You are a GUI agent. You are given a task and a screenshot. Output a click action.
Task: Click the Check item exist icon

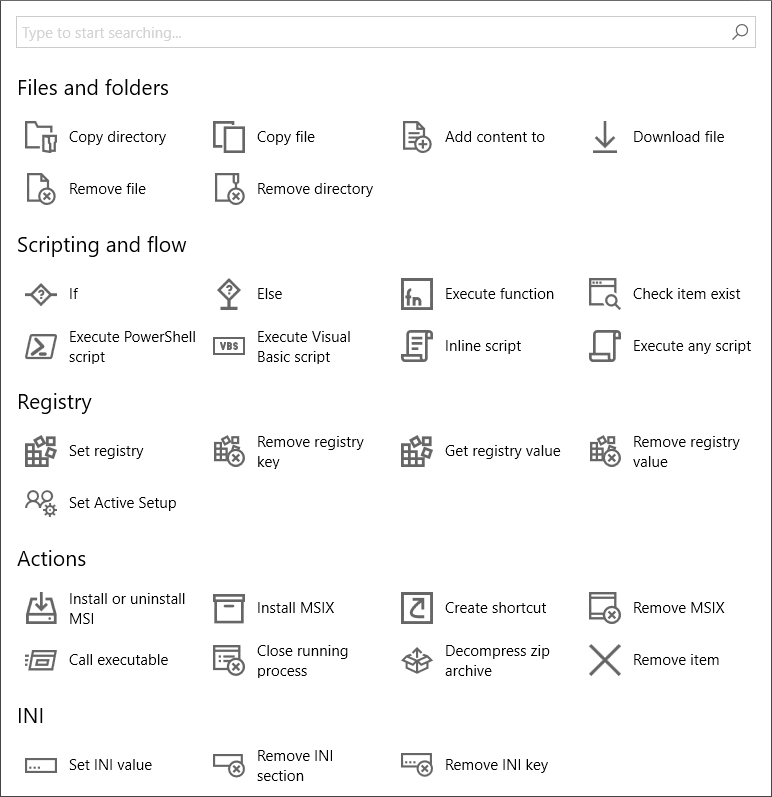click(x=604, y=294)
